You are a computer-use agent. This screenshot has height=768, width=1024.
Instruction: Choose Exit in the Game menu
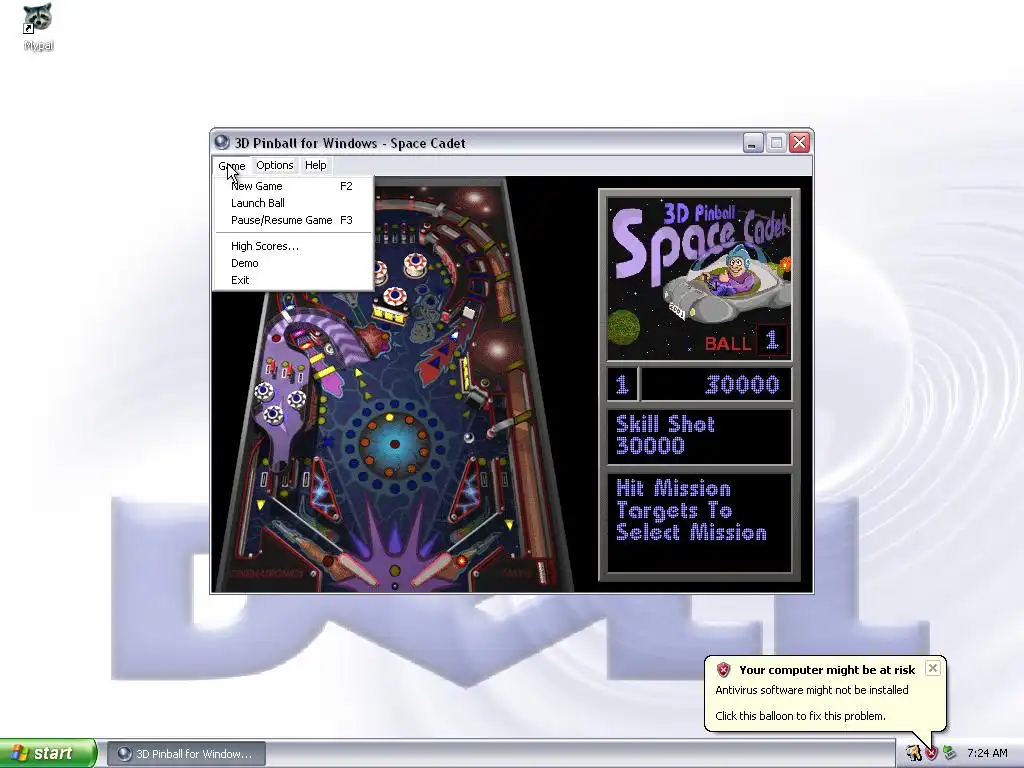click(x=292, y=280)
